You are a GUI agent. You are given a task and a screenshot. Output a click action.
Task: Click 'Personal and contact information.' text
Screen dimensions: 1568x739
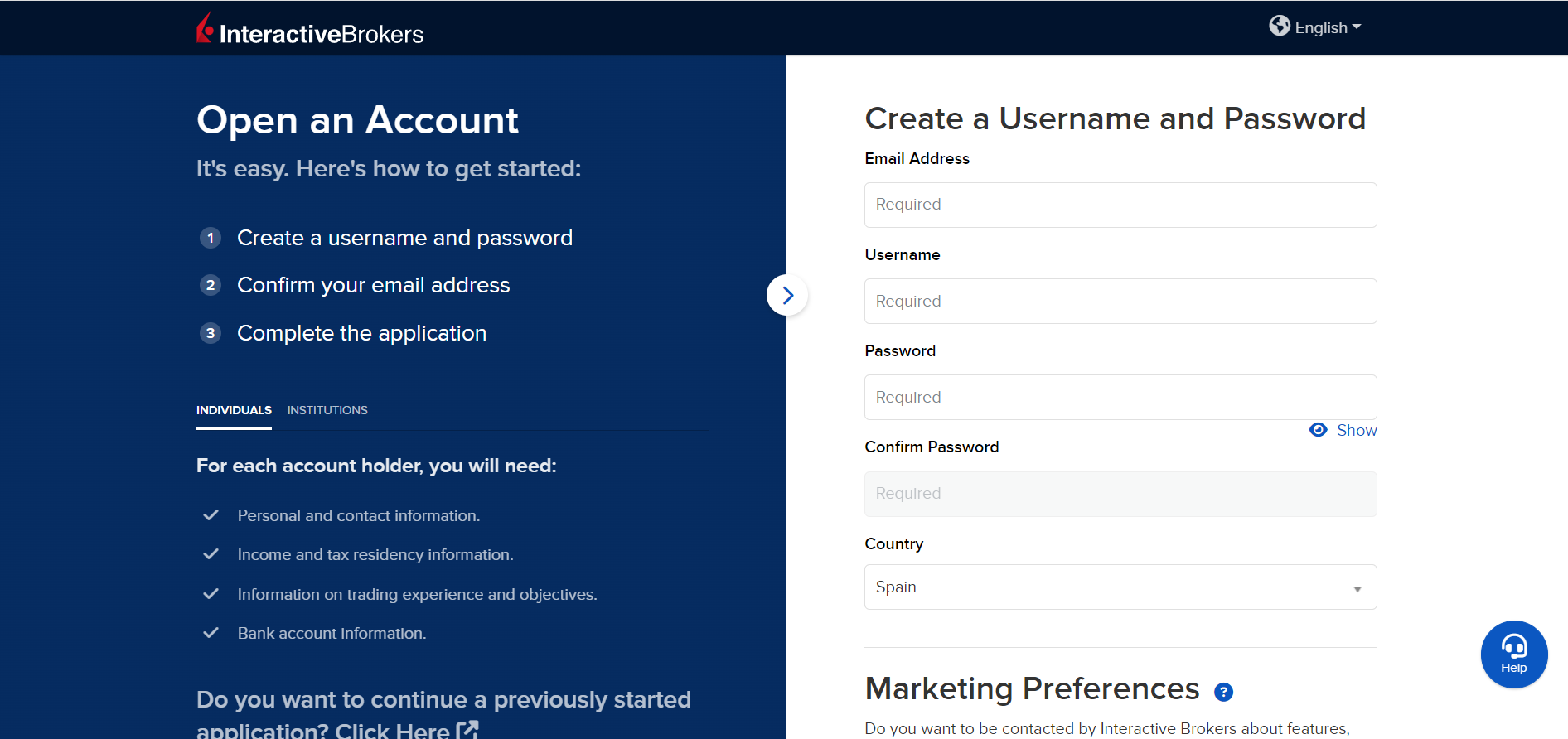359,515
